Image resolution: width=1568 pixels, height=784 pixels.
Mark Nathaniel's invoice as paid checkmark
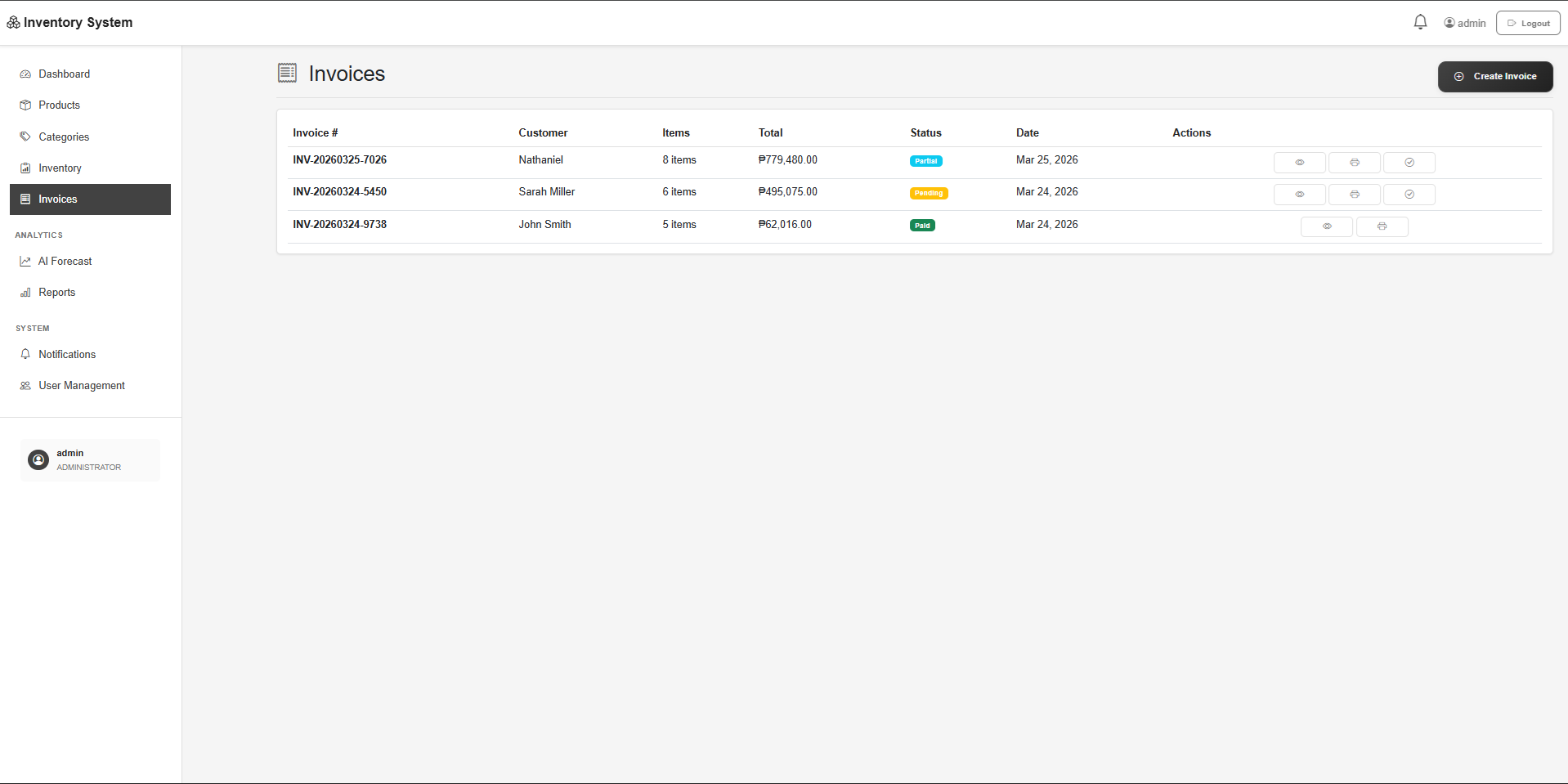1409,163
